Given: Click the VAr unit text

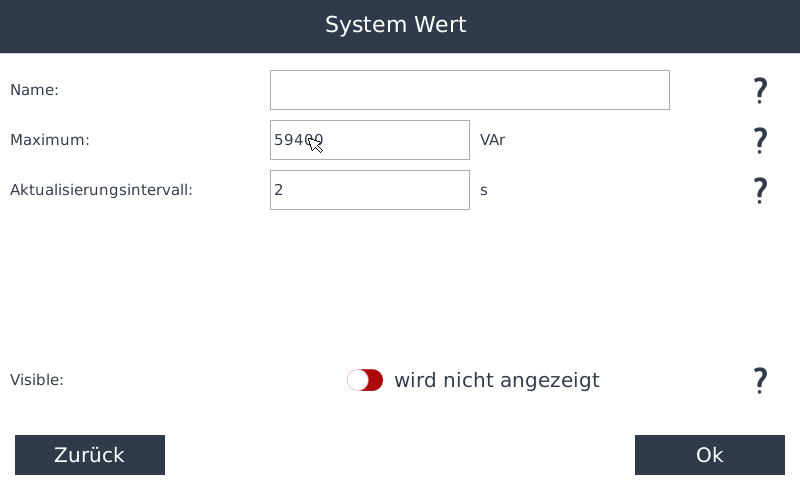Looking at the screenshot, I should [x=492, y=140].
